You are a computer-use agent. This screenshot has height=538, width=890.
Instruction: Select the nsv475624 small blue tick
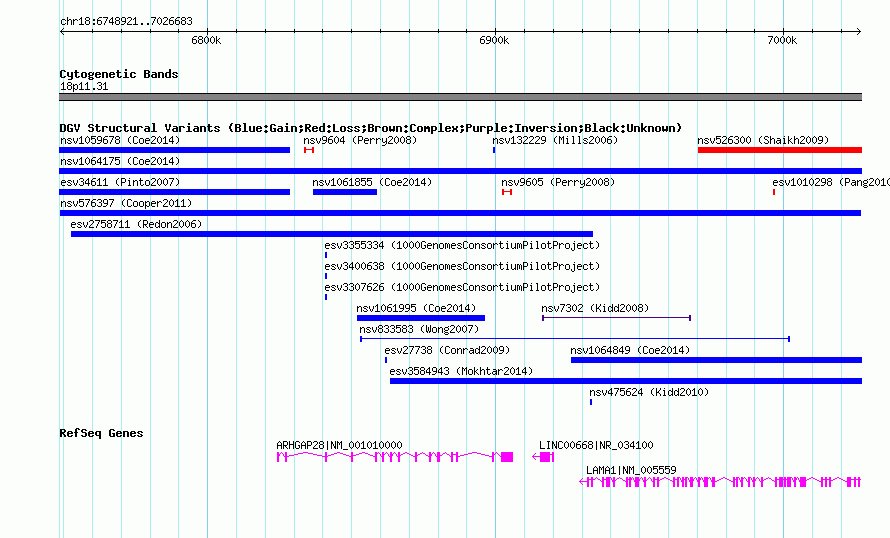click(x=591, y=402)
